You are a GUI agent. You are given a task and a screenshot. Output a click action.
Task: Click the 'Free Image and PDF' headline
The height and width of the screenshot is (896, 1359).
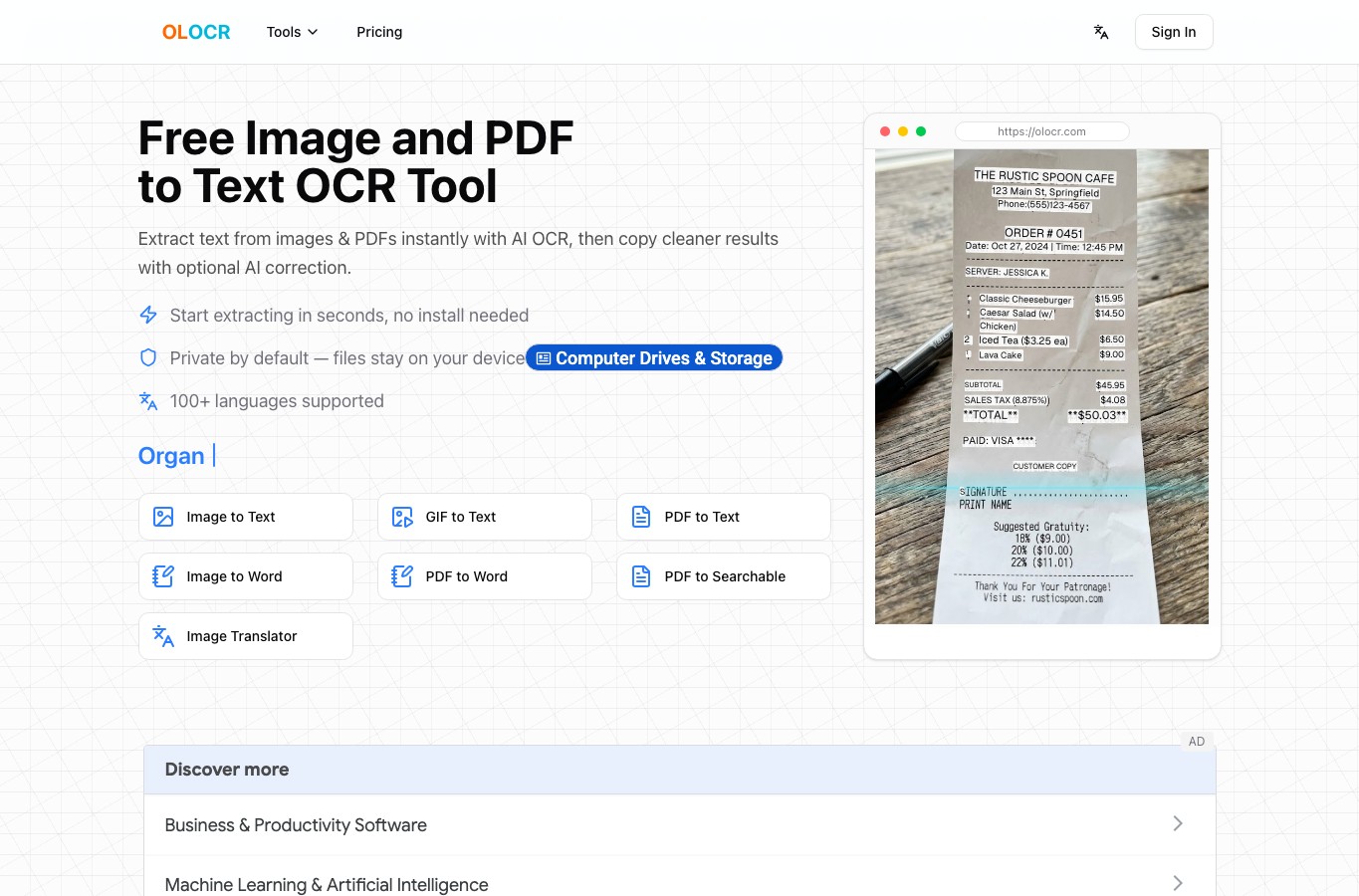tap(355, 138)
